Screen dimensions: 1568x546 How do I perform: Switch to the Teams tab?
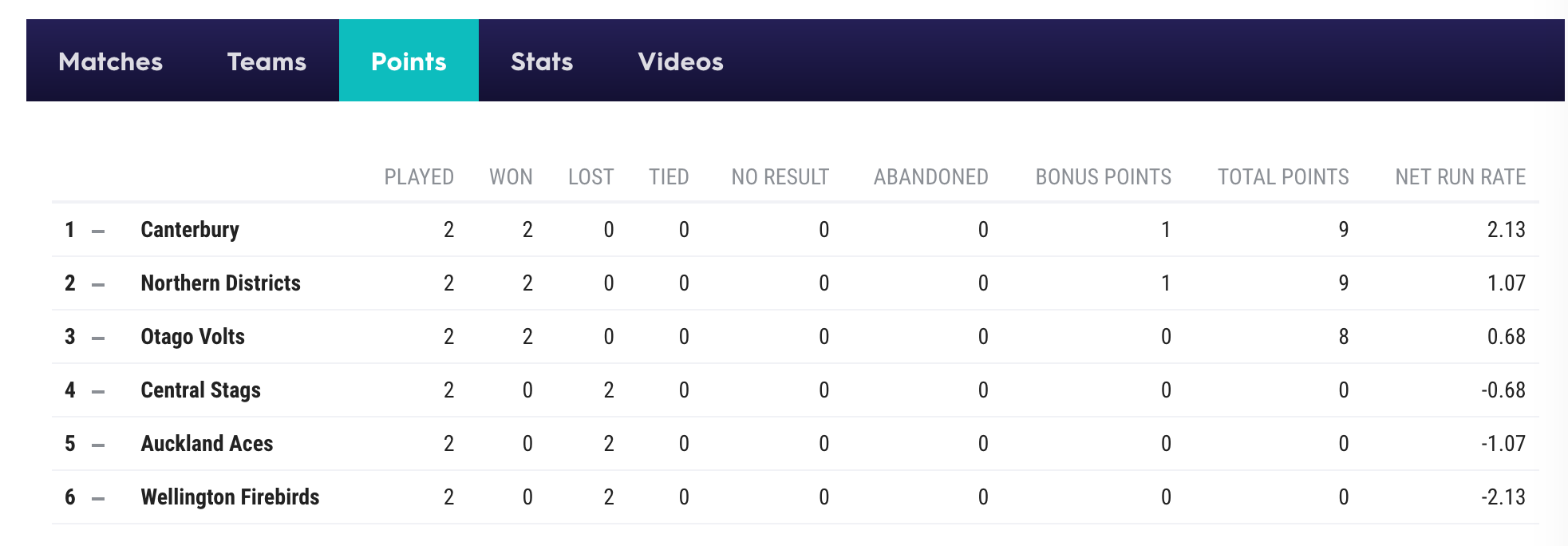tap(267, 61)
